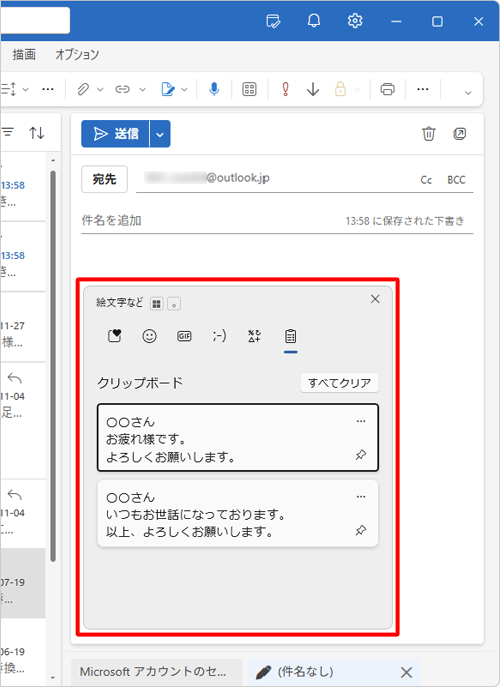The image size is (500, 687).
Task: Pin the いつもお世話になっております clipboard item
Action: click(361, 530)
